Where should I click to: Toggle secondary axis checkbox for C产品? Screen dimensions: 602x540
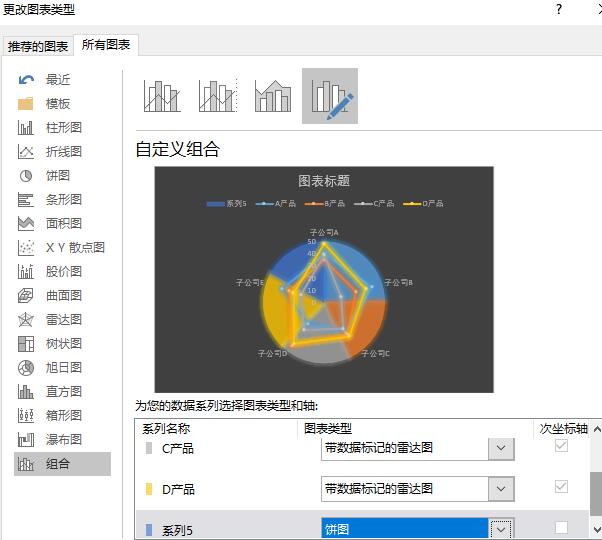[x=561, y=446]
